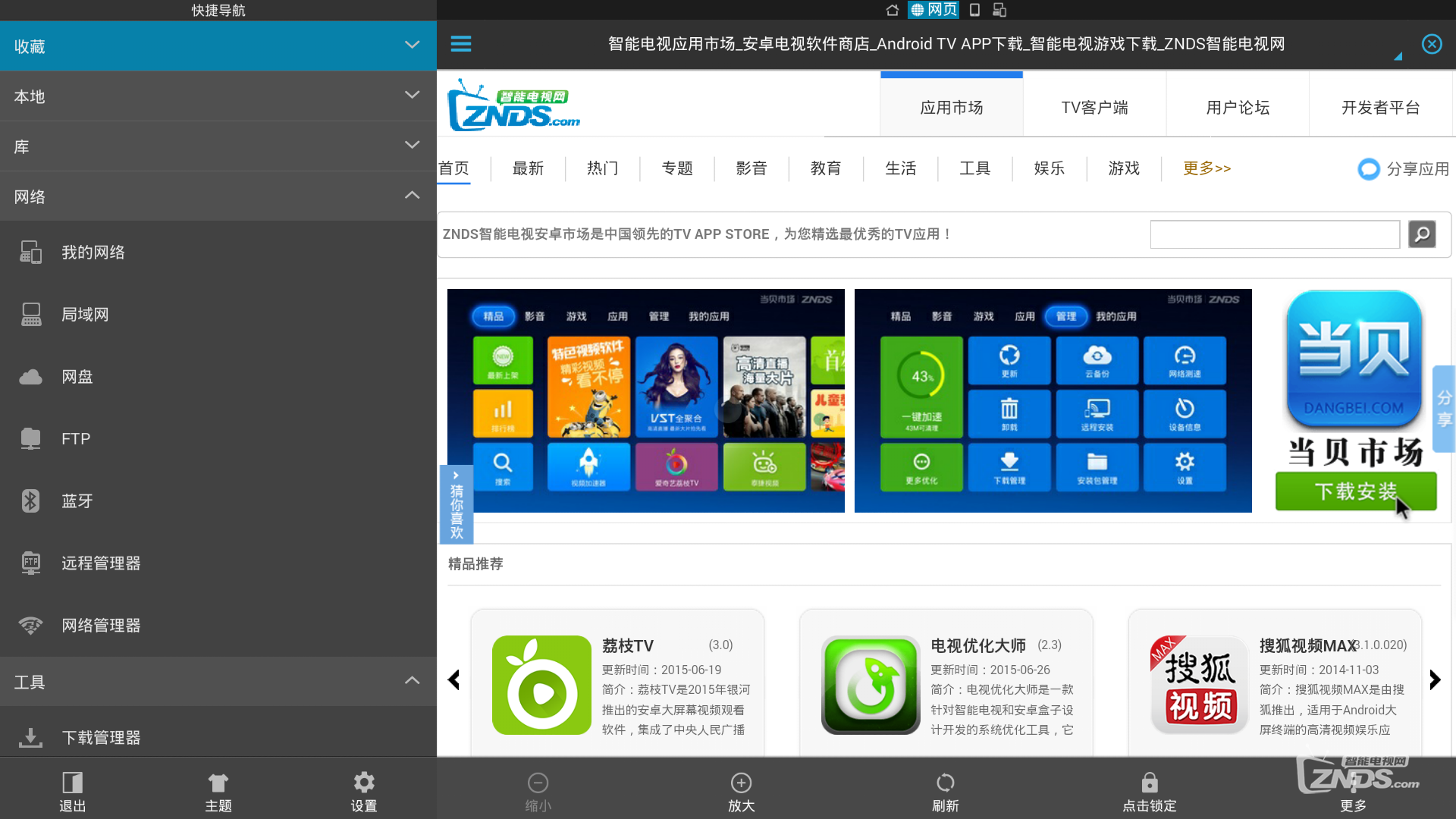
Task: Click the exit (退出) icon
Action: click(x=72, y=783)
